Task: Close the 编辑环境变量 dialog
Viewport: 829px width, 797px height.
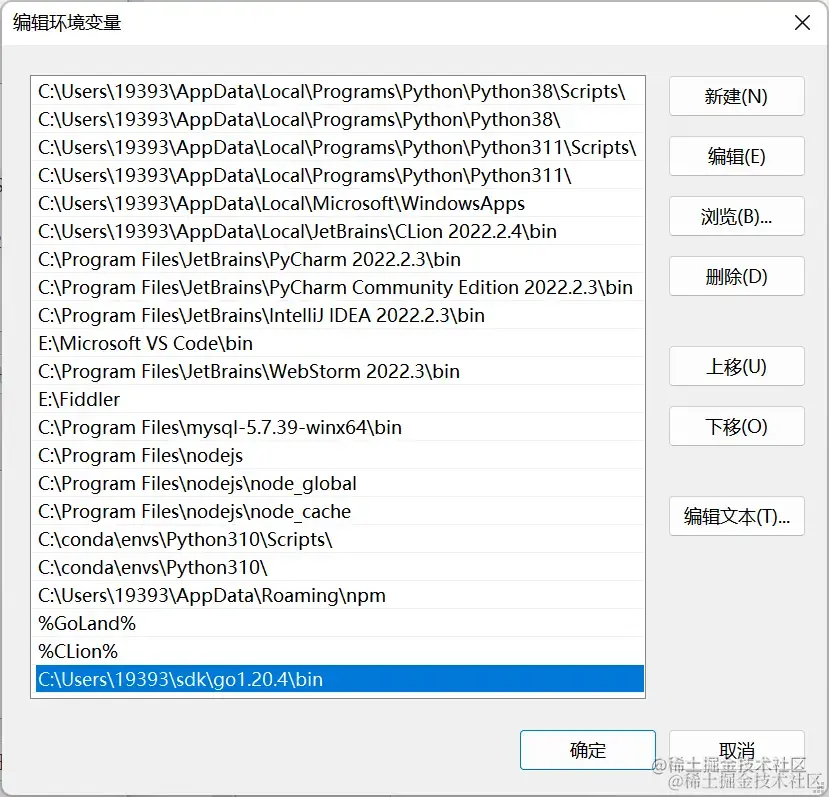Action: click(x=802, y=23)
